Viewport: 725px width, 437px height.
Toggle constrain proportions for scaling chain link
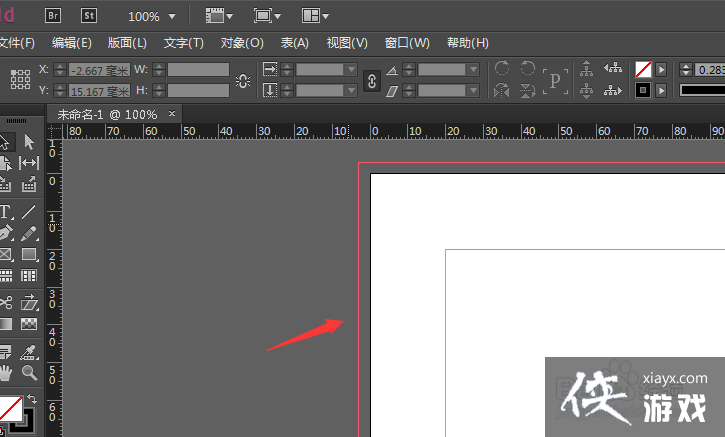point(372,81)
